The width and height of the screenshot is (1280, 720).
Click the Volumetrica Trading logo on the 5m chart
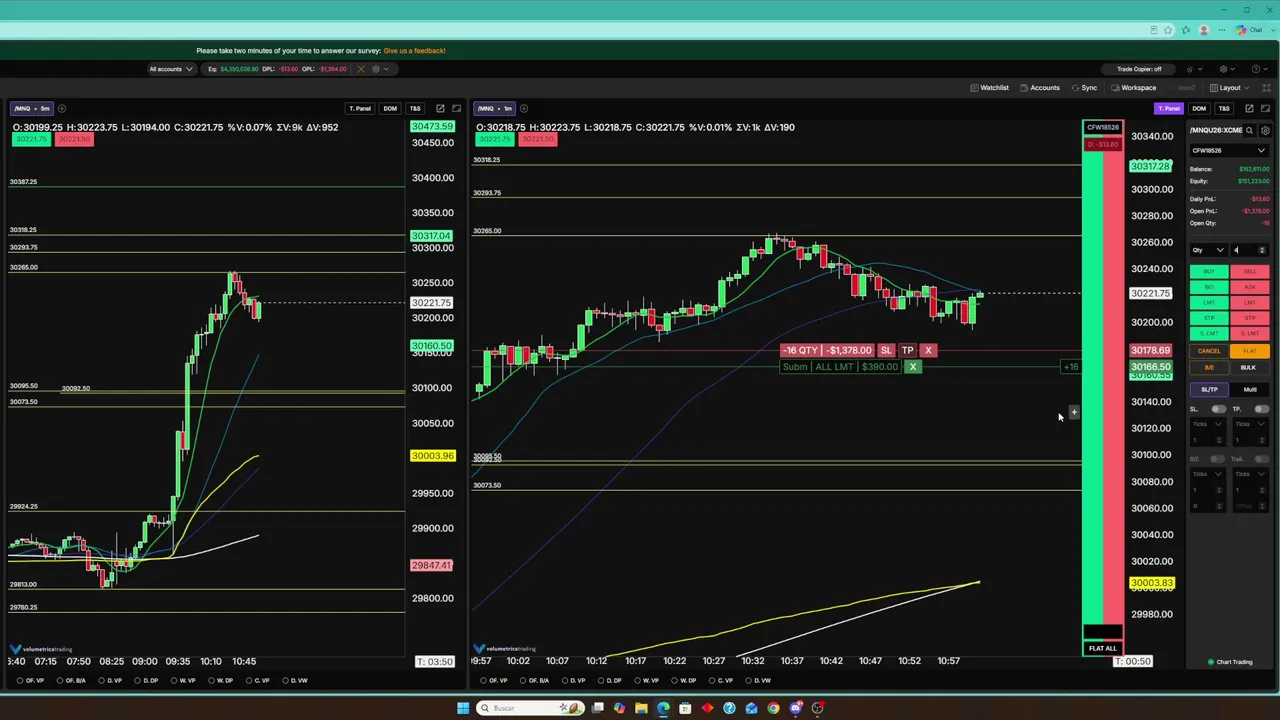[42, 649]
